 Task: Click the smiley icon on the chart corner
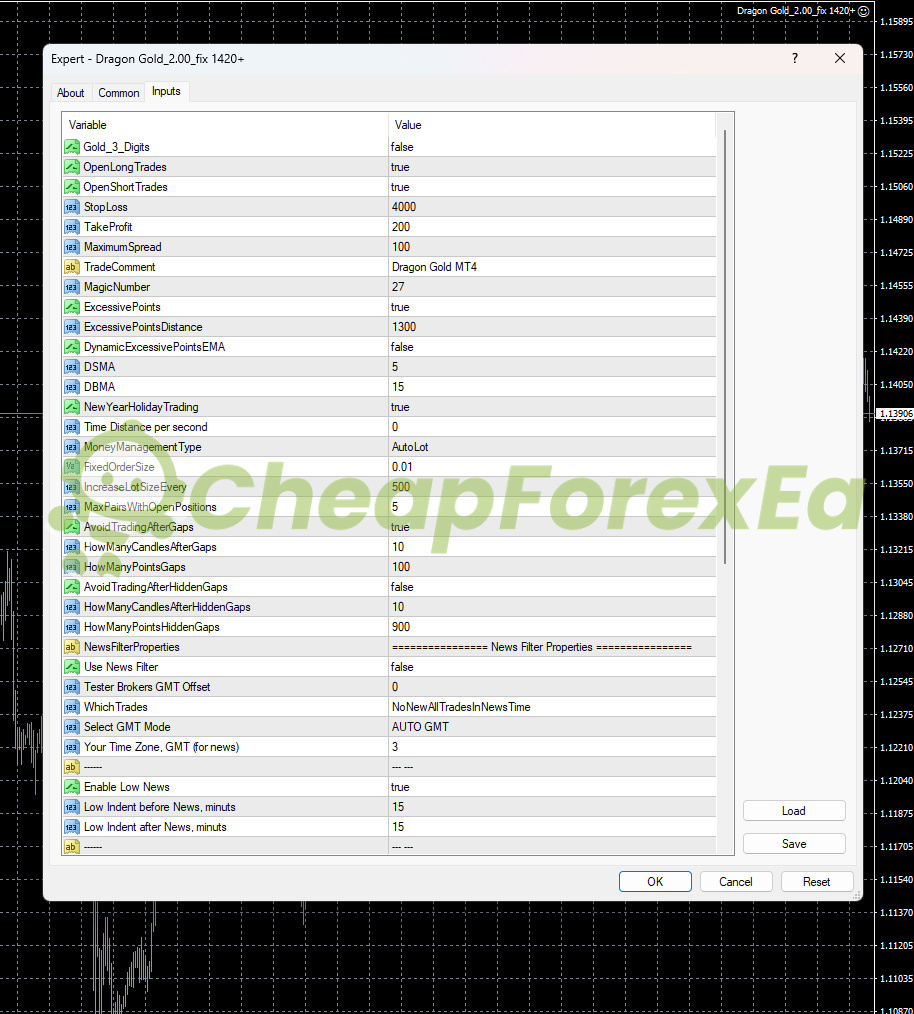coord(863,11)
